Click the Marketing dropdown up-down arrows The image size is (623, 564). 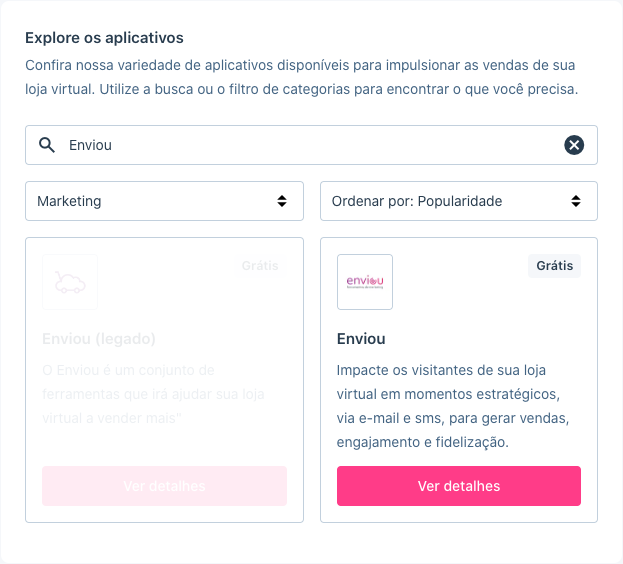point(282,201)
